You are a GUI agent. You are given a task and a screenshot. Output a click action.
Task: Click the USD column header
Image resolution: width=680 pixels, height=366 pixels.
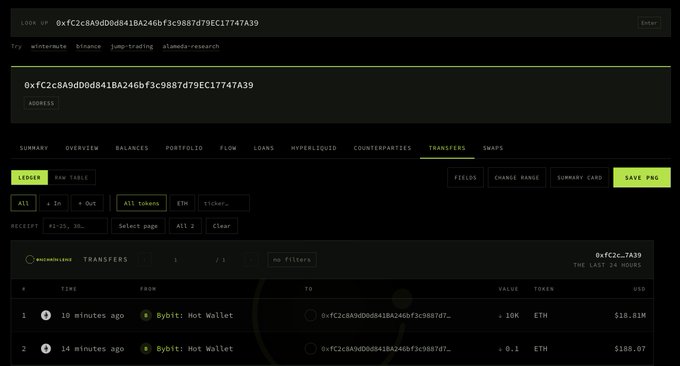pyautogui.click(x=639, y=289)
